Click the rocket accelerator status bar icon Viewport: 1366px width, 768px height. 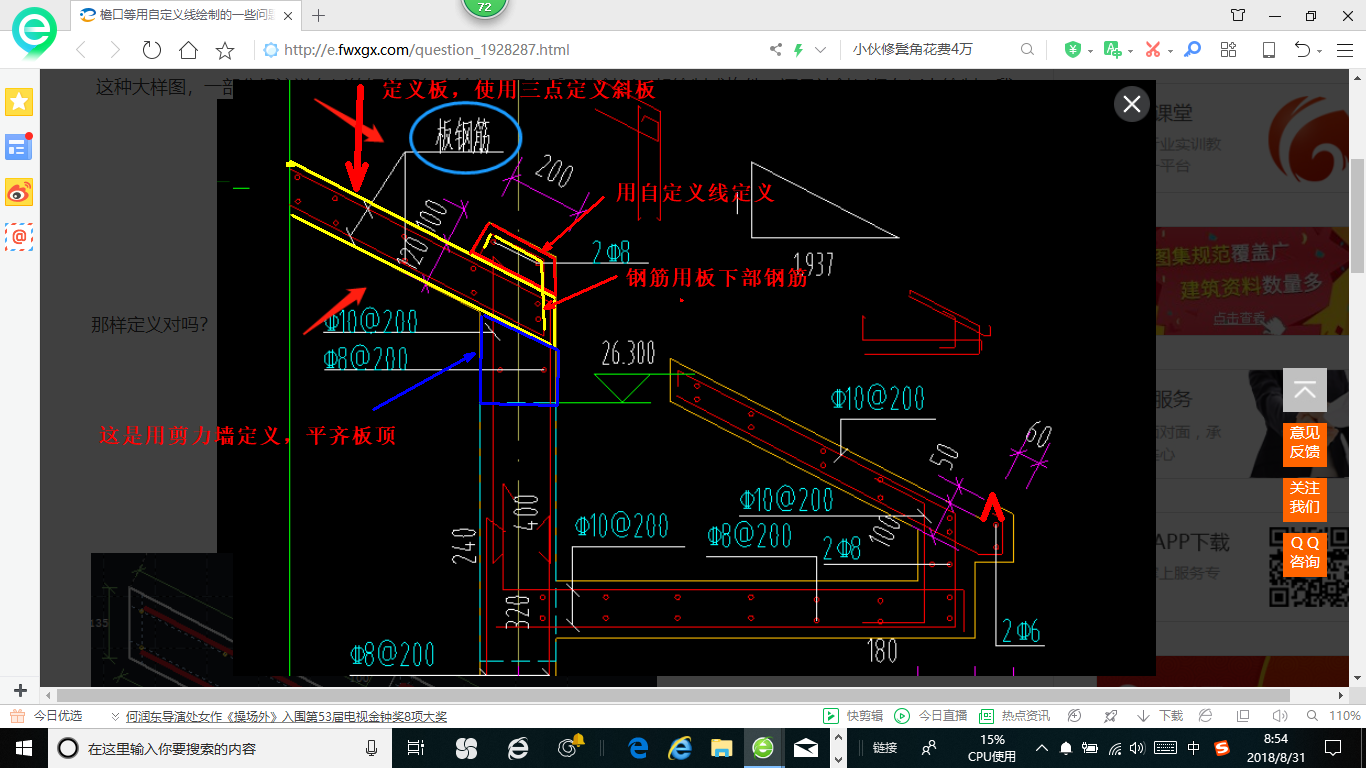[1110, 716]
